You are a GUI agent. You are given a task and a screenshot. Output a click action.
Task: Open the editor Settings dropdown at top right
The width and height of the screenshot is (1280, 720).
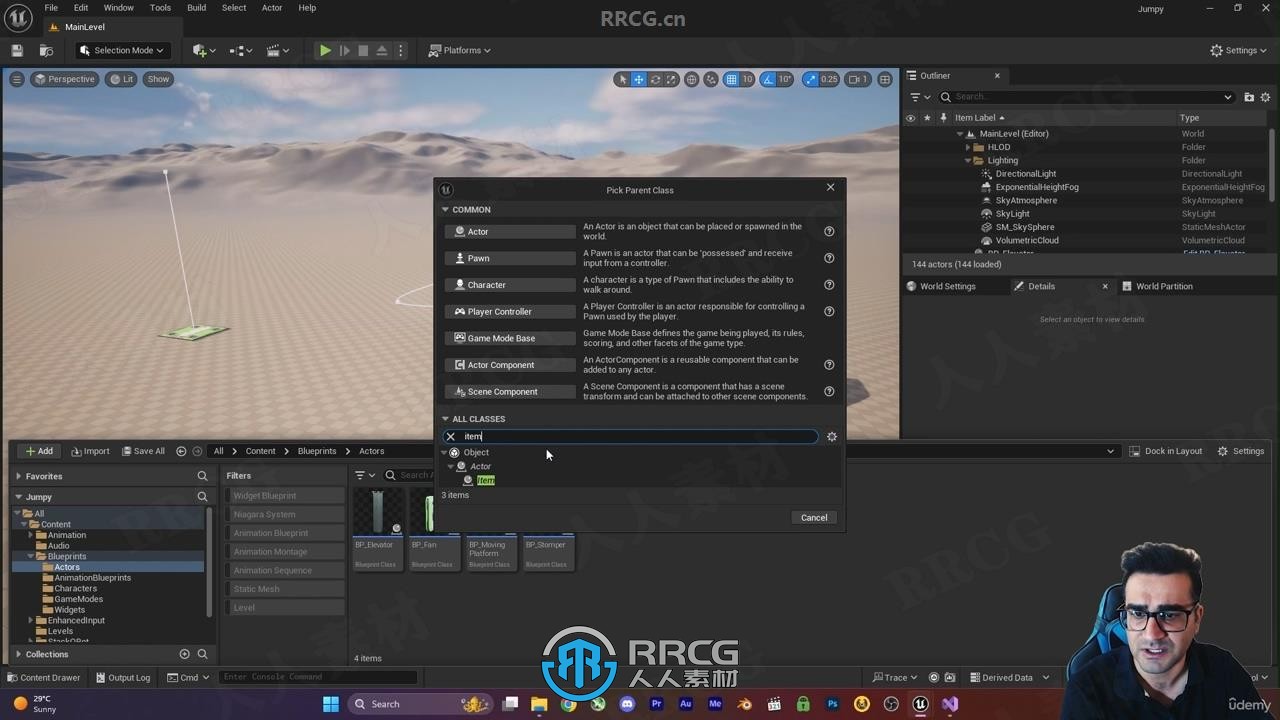(1239, 50)
